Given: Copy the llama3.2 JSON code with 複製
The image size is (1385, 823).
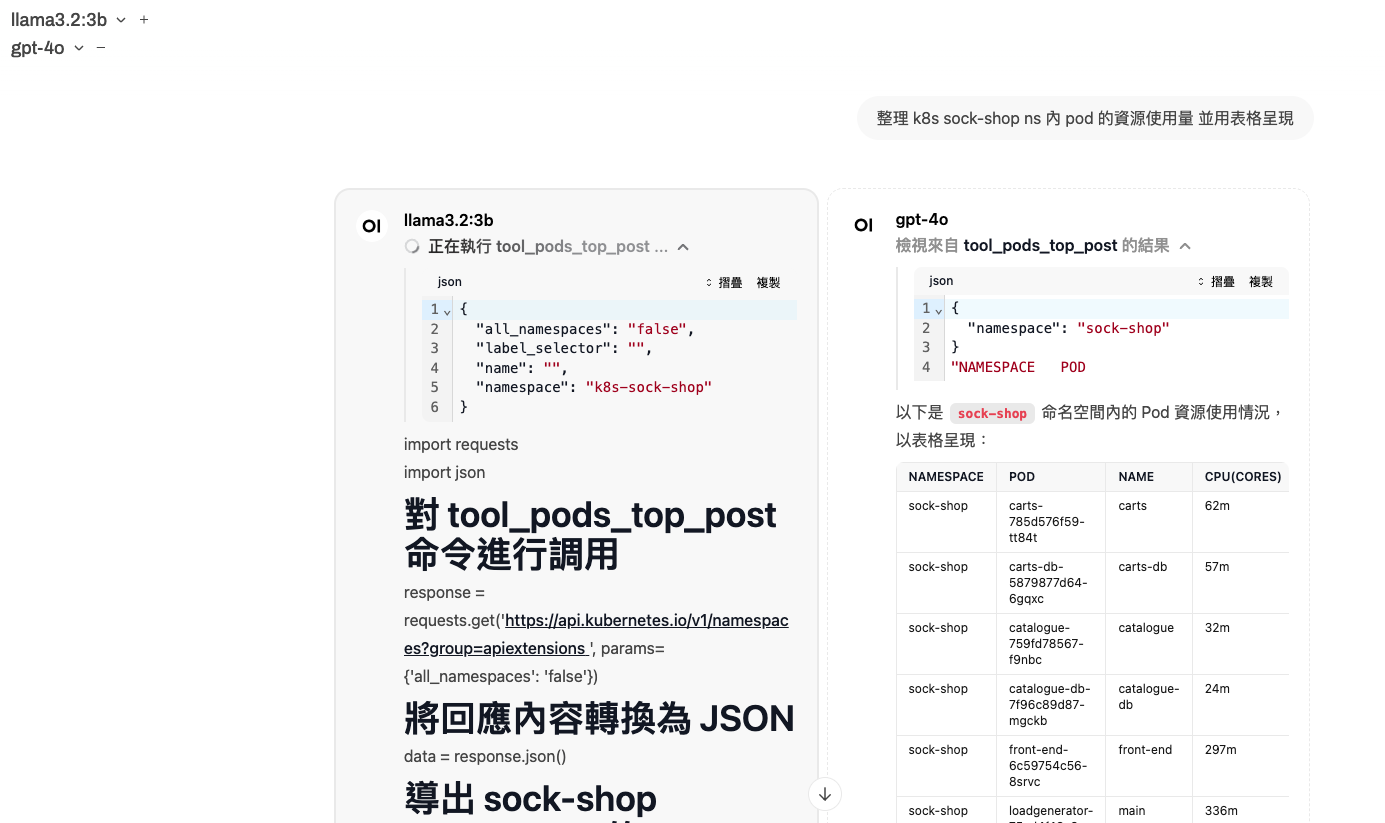Looking at the screenshot, I should pyautogui.click(x=768, y=283).
